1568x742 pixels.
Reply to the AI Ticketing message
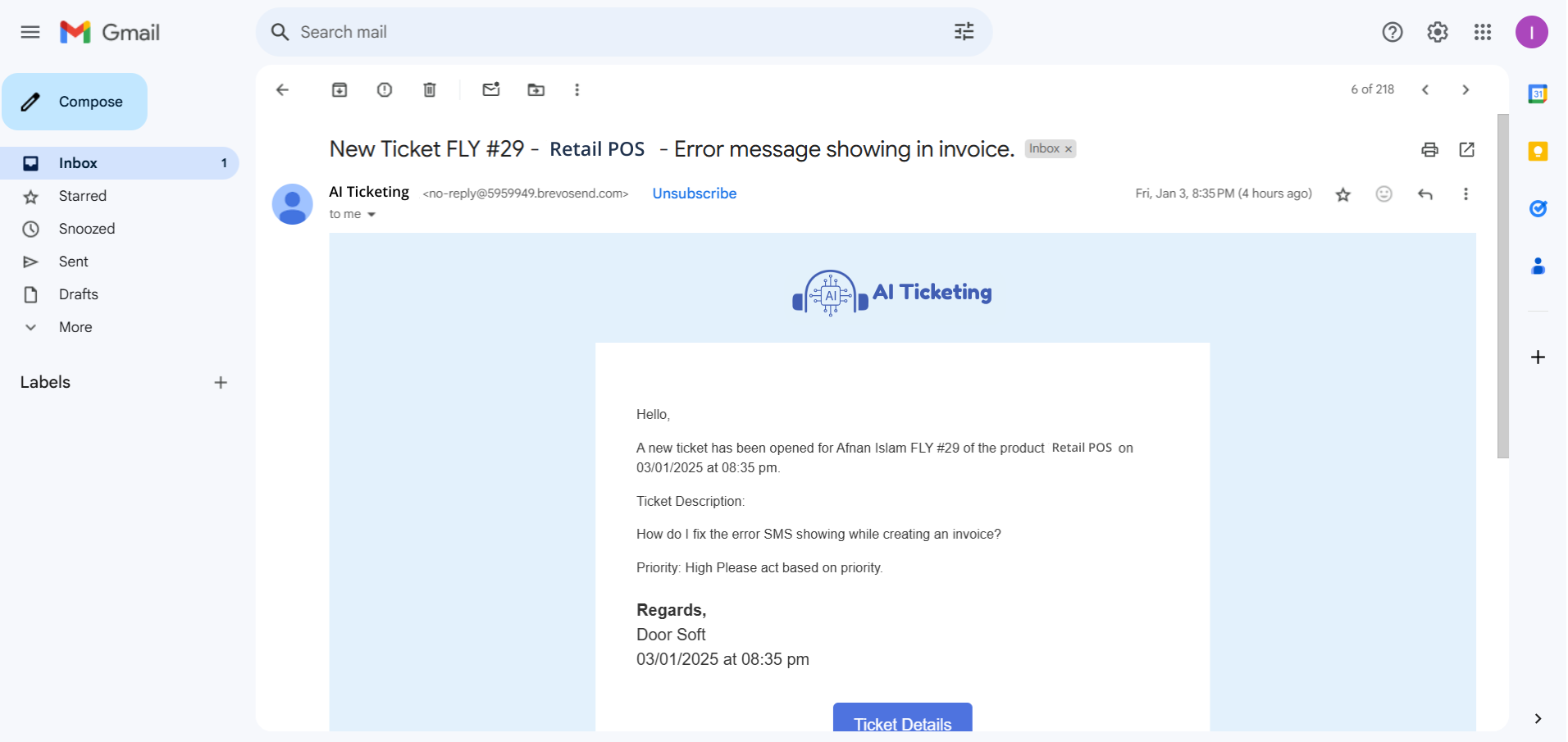(x=1425, y=194)
